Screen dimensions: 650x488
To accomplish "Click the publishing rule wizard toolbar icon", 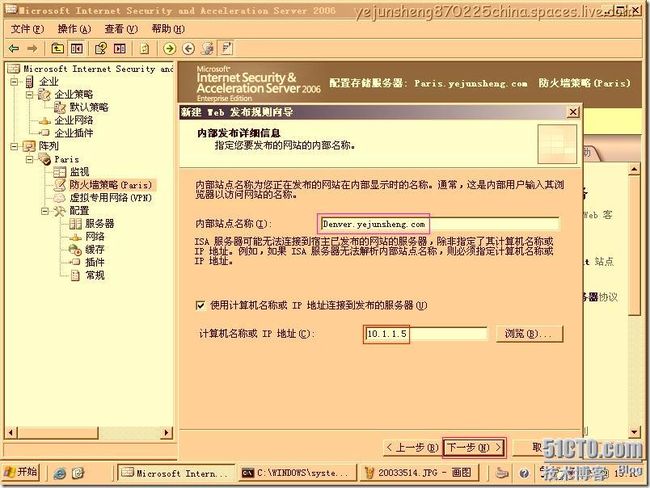I will coord(207,49).
